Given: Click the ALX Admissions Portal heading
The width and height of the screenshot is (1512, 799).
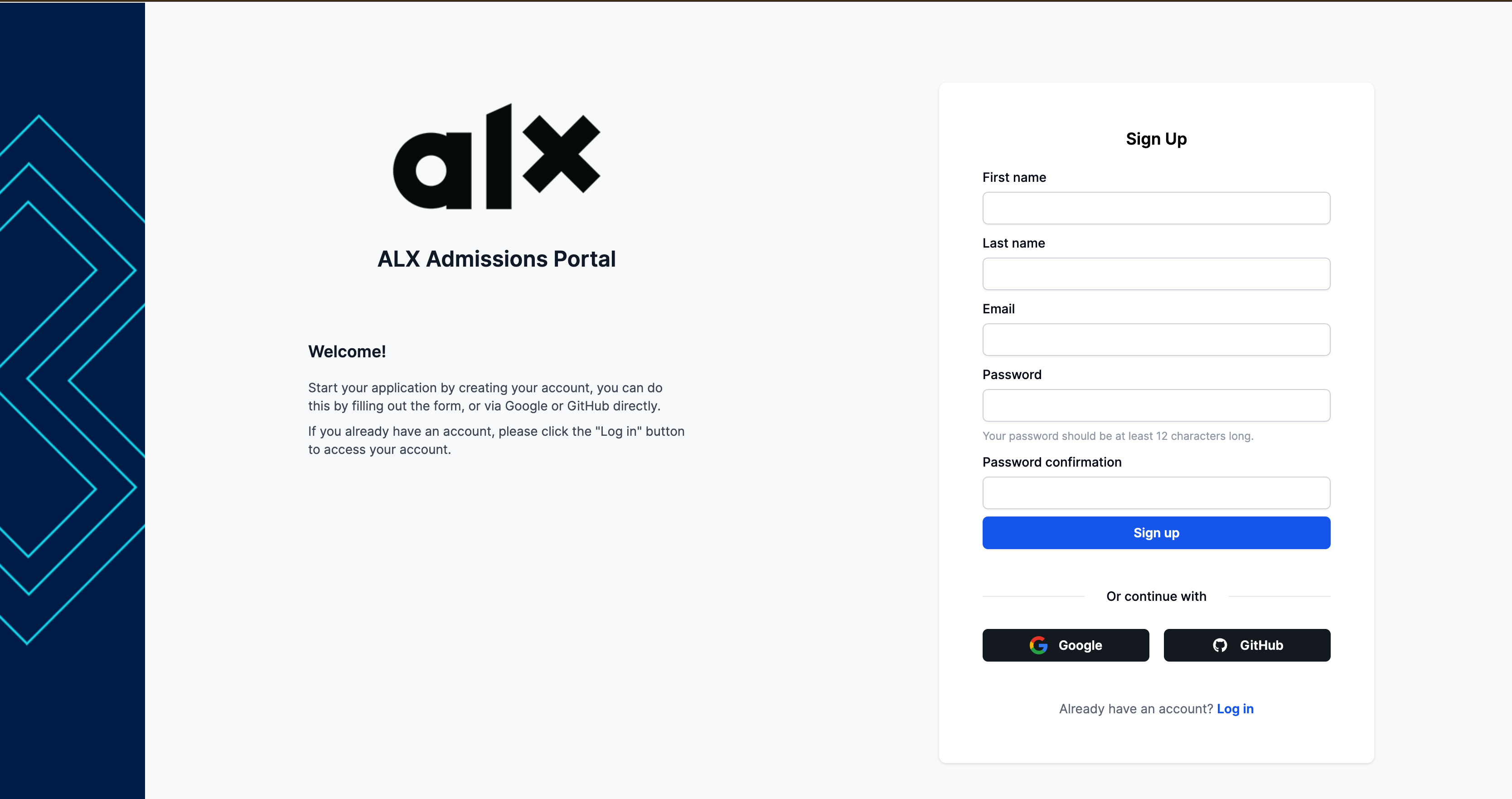Looking at the screenshot, I should tap(497, 259).
